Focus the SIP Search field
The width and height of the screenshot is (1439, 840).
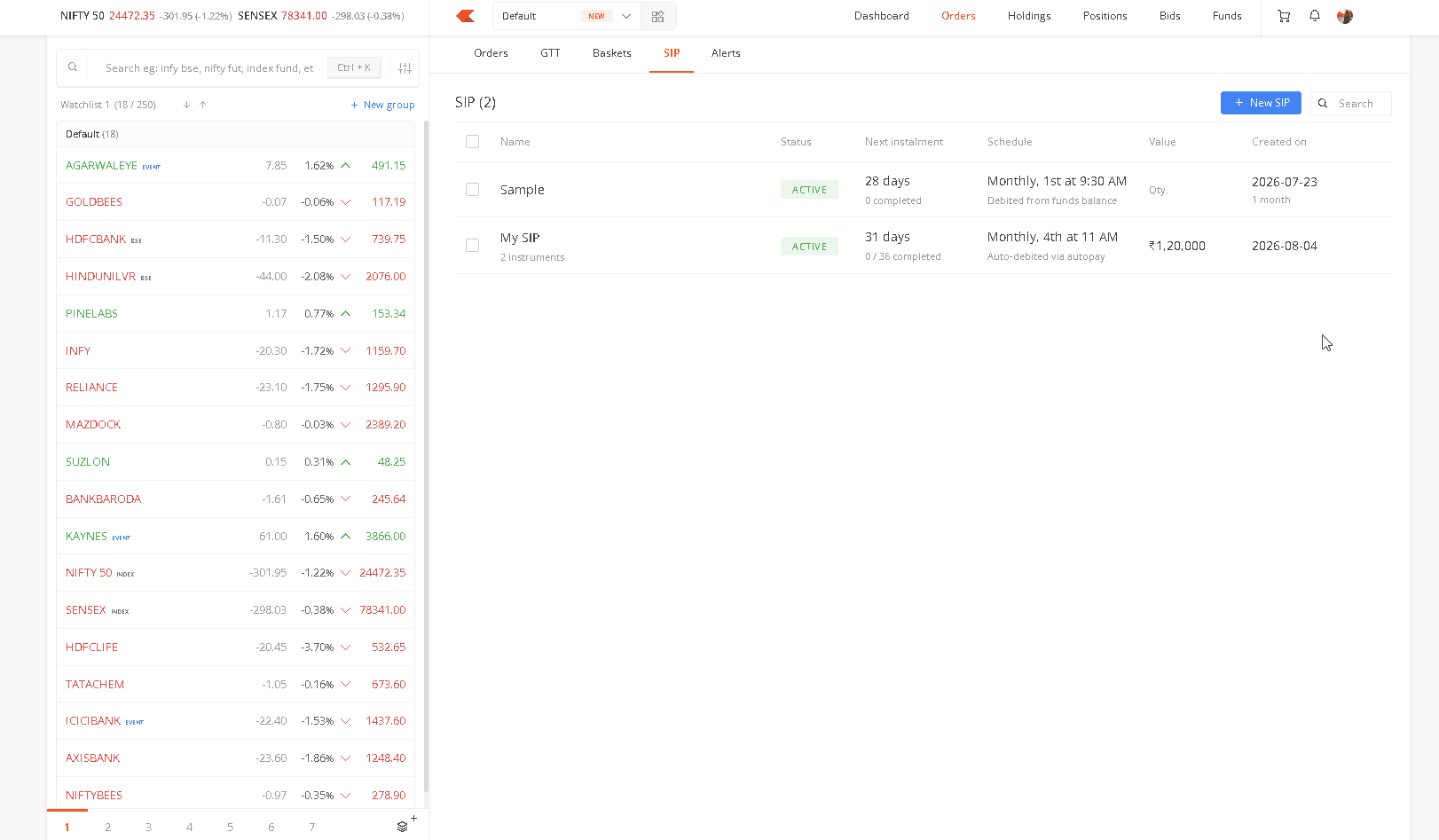[1351, 104]
